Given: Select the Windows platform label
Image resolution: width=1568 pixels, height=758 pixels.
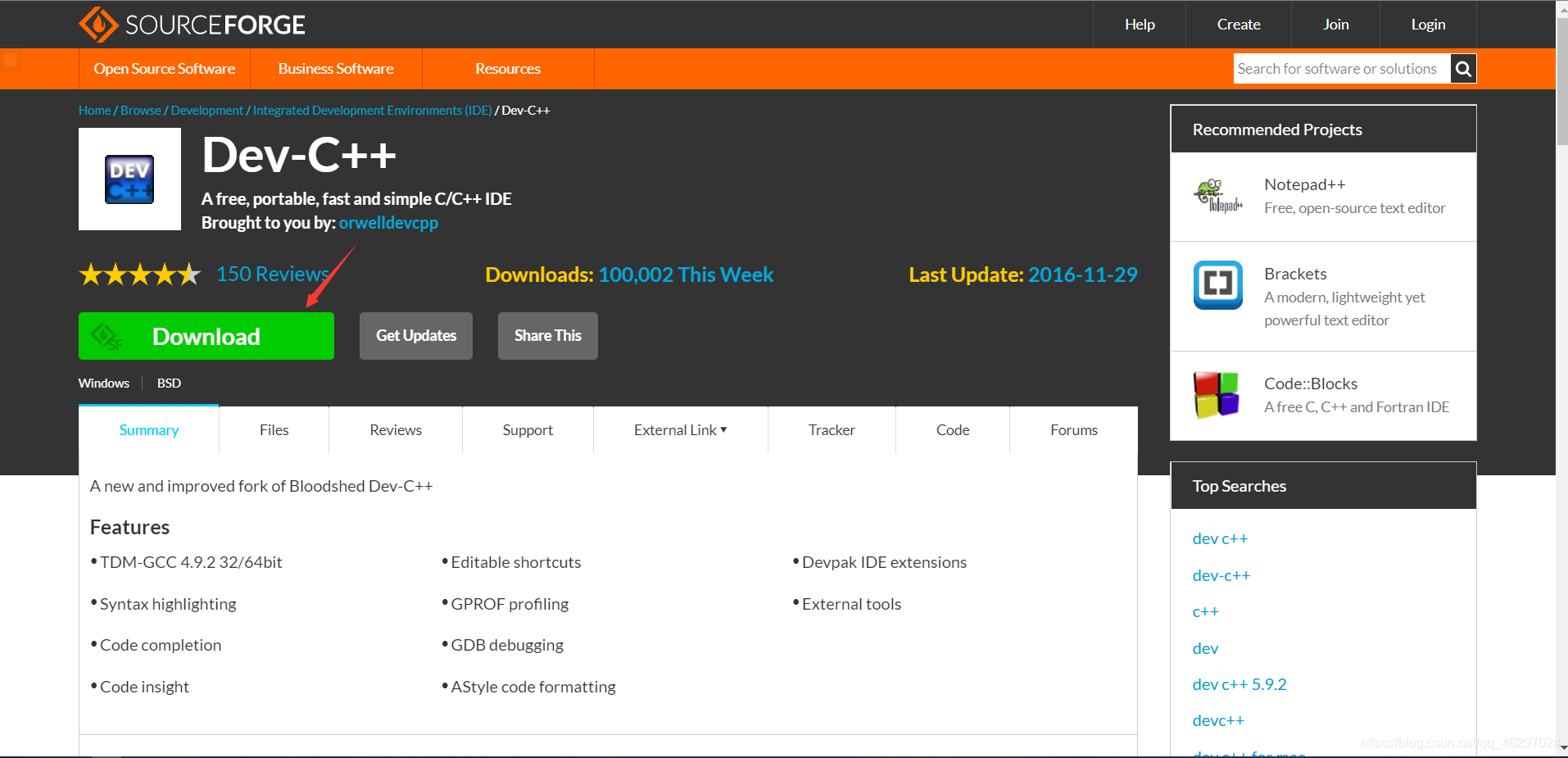Looking at the screenshot, I should [x=104, y=384].
